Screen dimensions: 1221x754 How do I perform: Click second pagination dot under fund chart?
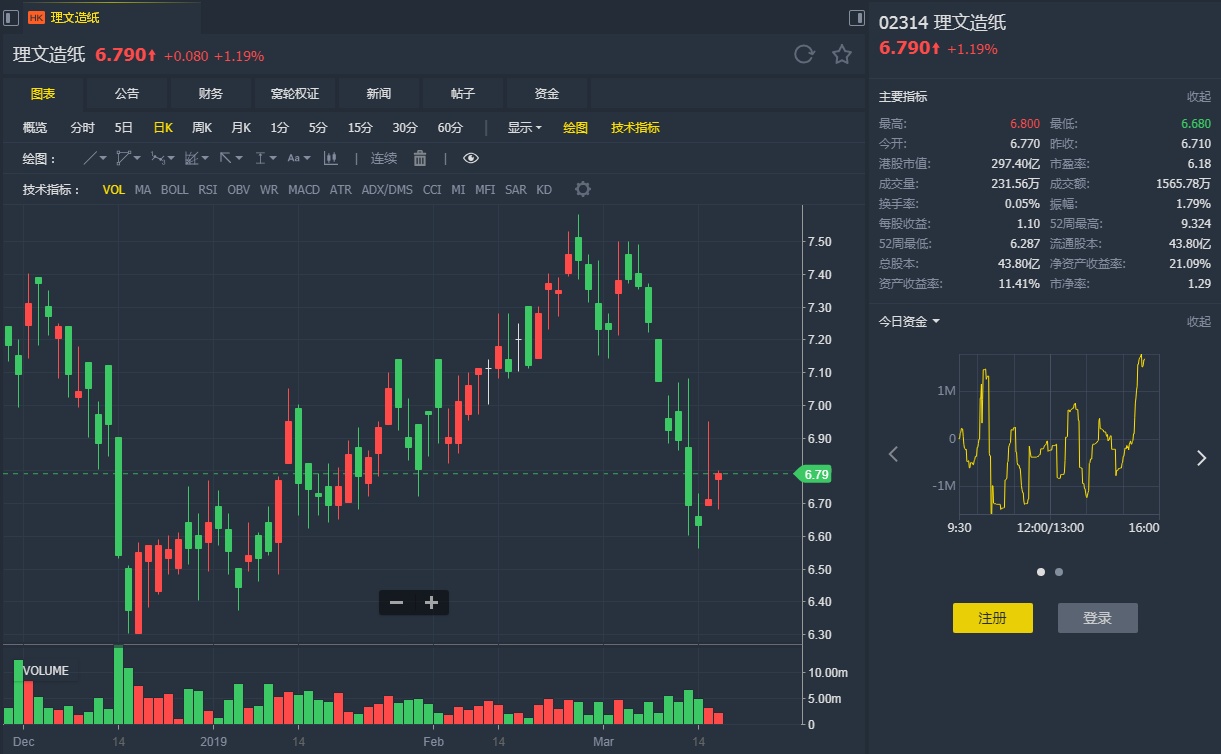point(1059,572)
